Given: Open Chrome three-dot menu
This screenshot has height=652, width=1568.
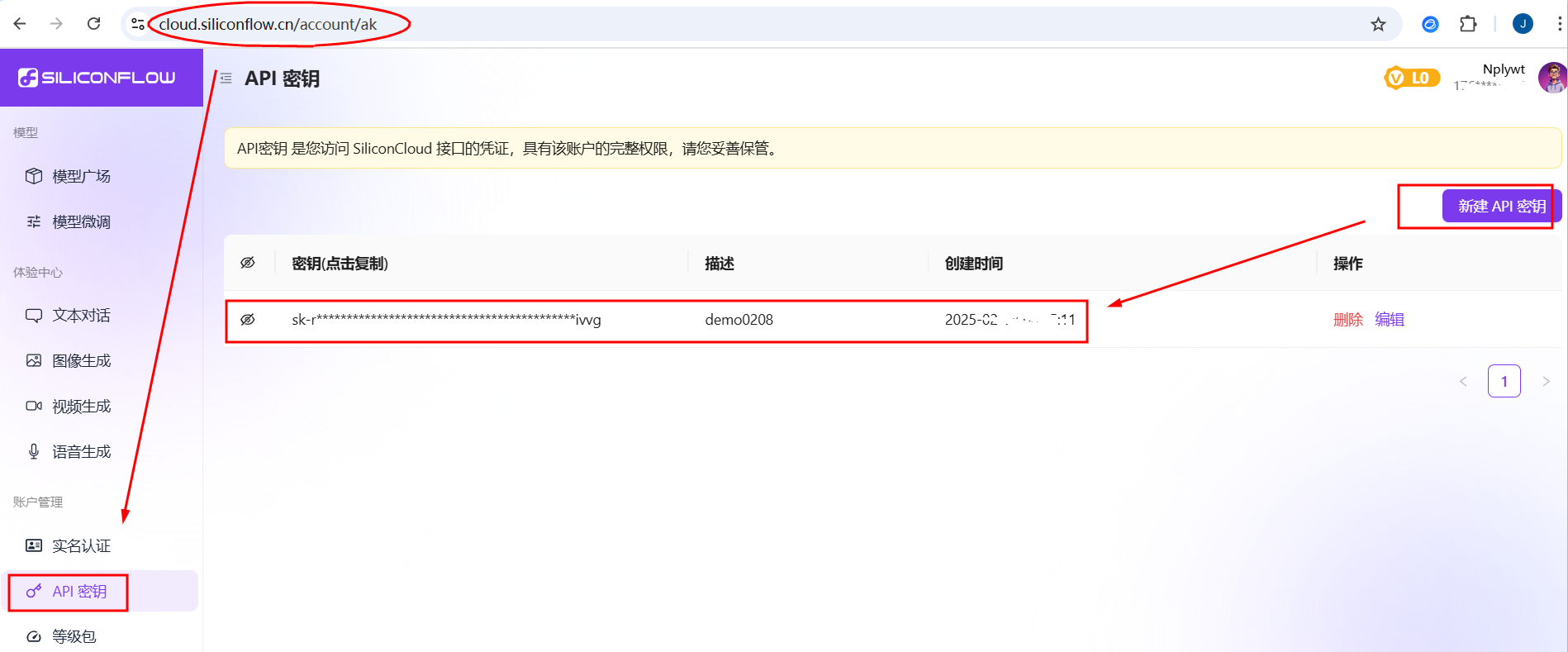Looking at the screenshot, I should pos(1559,24).
